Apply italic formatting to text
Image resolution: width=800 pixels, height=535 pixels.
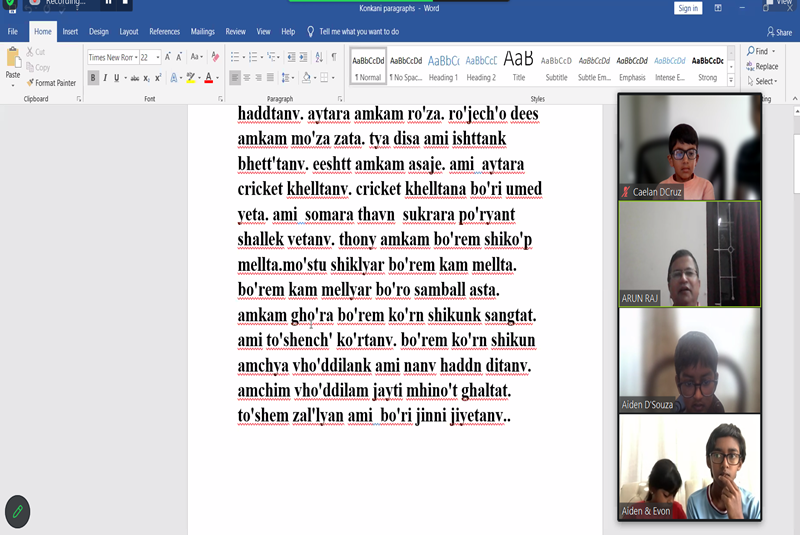[105, 78]
